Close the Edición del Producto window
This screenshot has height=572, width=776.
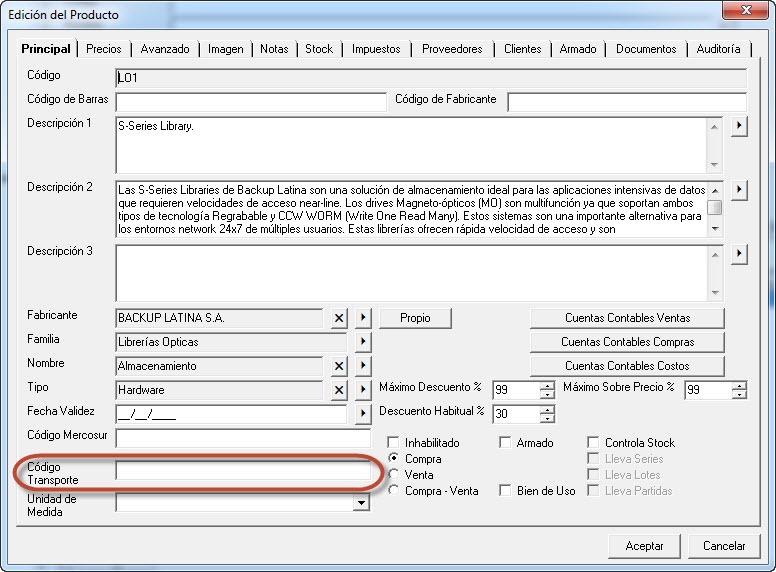click(x=745, y=9)
